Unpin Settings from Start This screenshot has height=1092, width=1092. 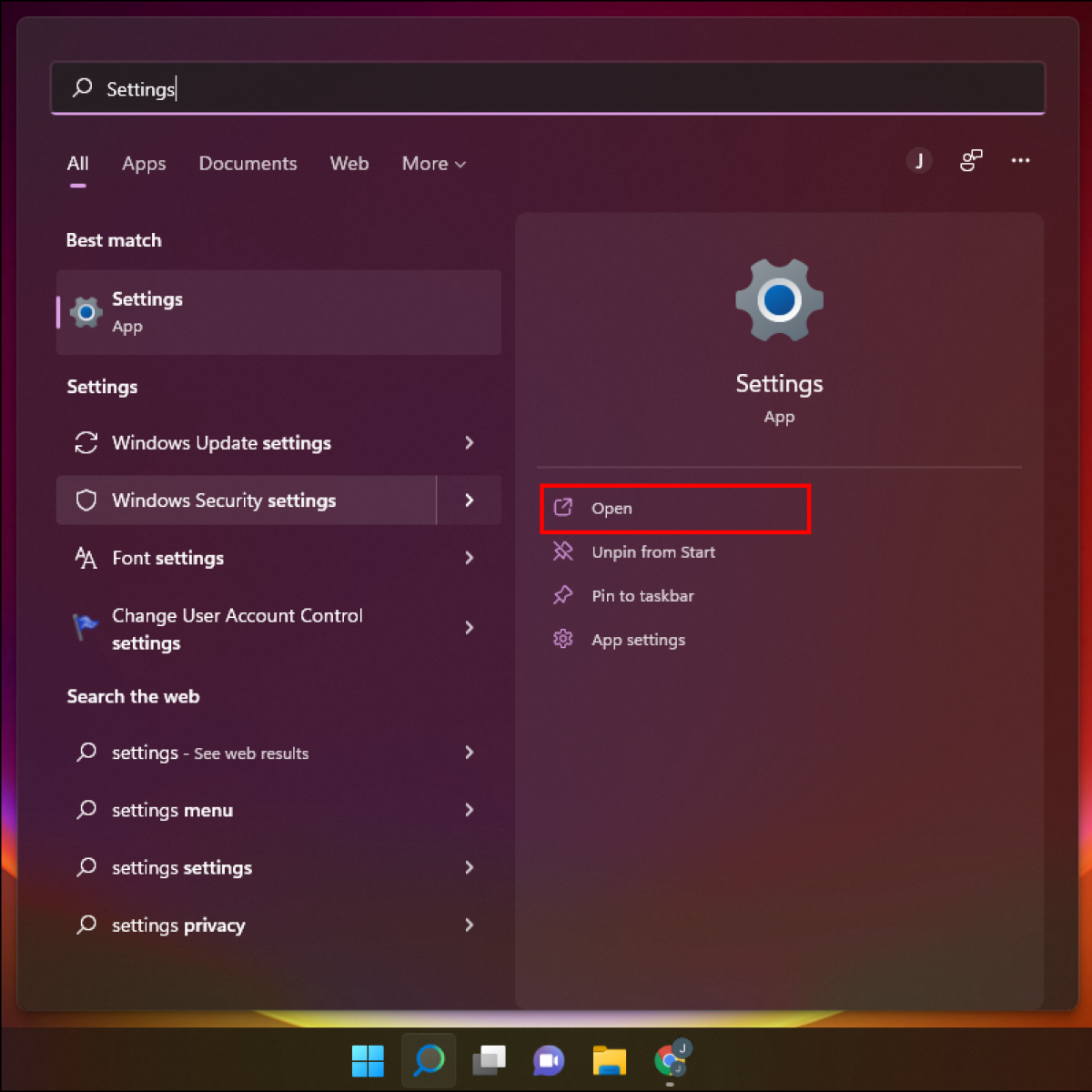pyautogui.click(x=652, y=551)
